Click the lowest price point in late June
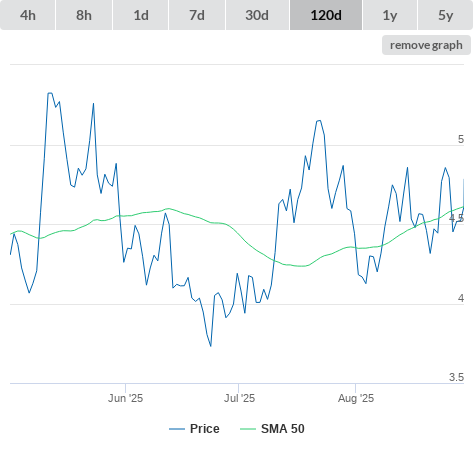This screenshot has height=455, width=474. (211, 346)
